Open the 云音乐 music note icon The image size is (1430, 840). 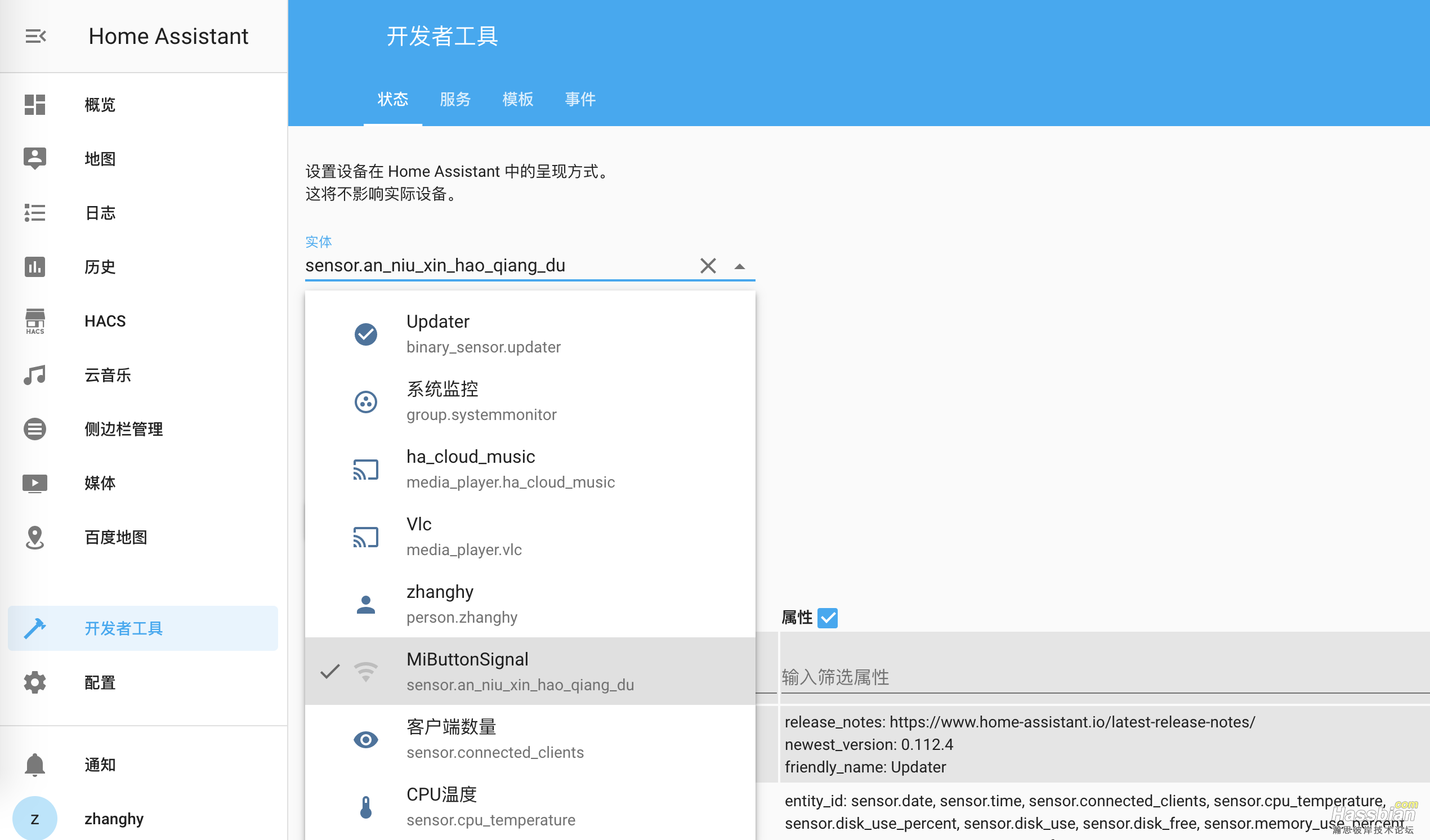click(34, 375)
